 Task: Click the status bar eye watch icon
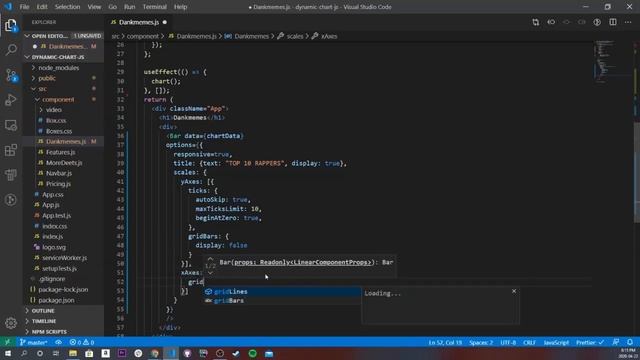point(58,342)
